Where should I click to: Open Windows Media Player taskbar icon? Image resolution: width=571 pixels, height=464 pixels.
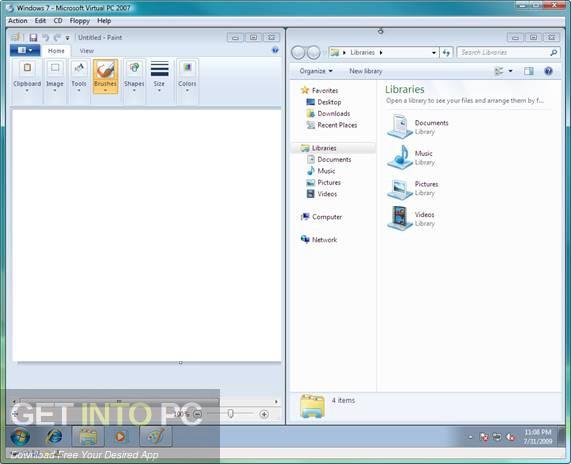[x=120, y=436]
